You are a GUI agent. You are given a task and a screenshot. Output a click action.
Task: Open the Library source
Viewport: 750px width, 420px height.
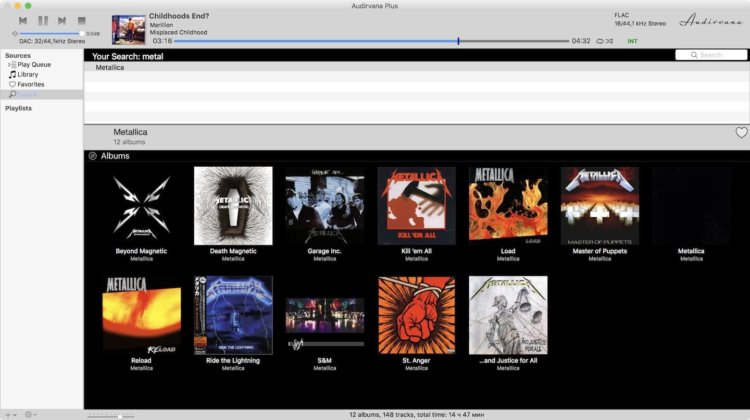tap(28, 75)
